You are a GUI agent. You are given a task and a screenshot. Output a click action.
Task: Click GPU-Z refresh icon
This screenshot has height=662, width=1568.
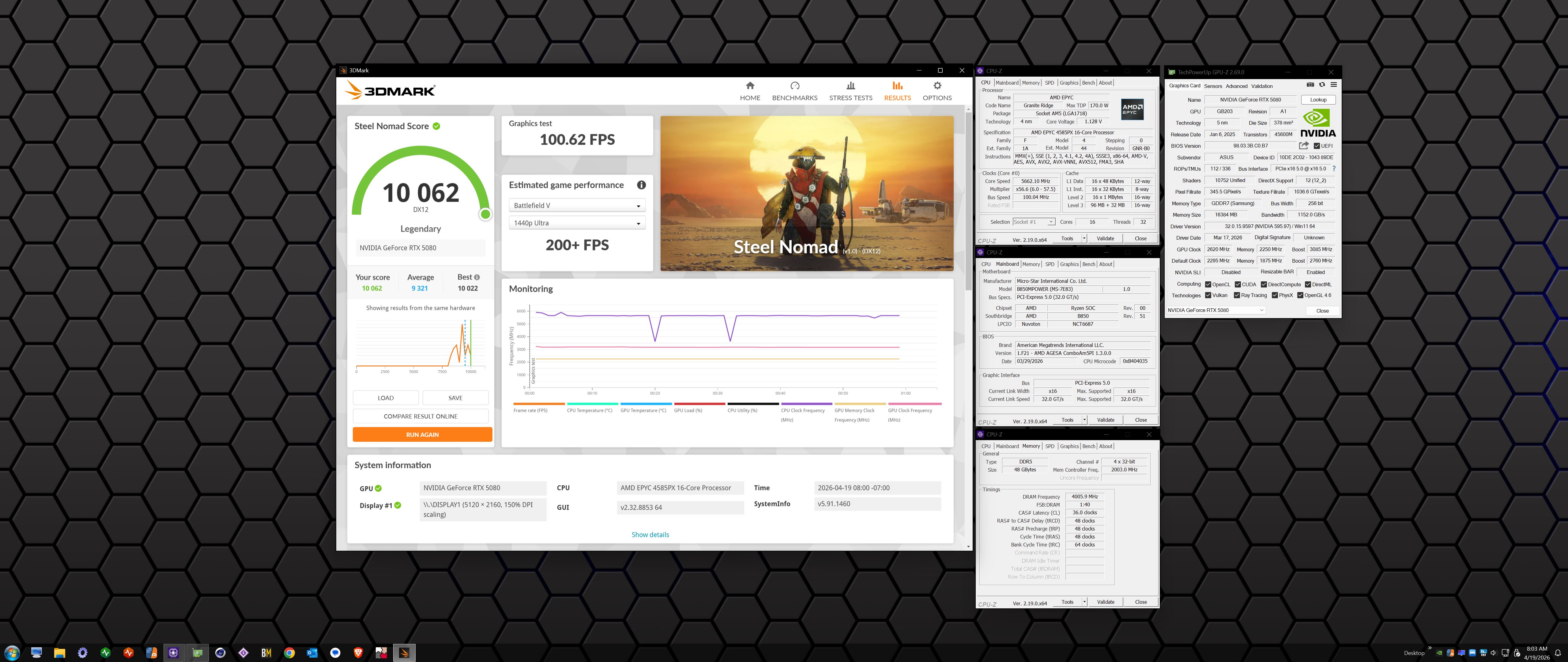click(x=1321, y=85)
